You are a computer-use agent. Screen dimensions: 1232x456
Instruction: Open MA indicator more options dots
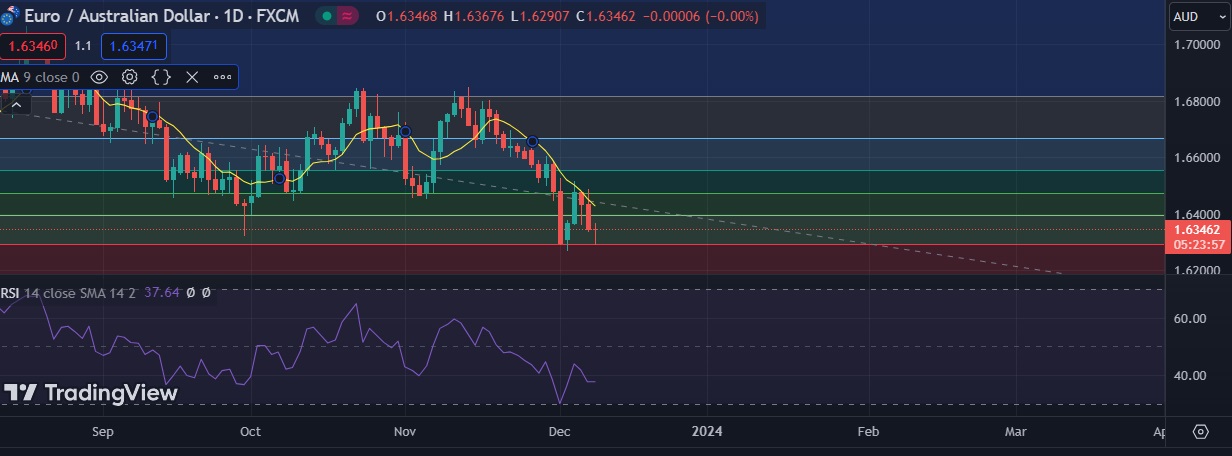[222, 77]
